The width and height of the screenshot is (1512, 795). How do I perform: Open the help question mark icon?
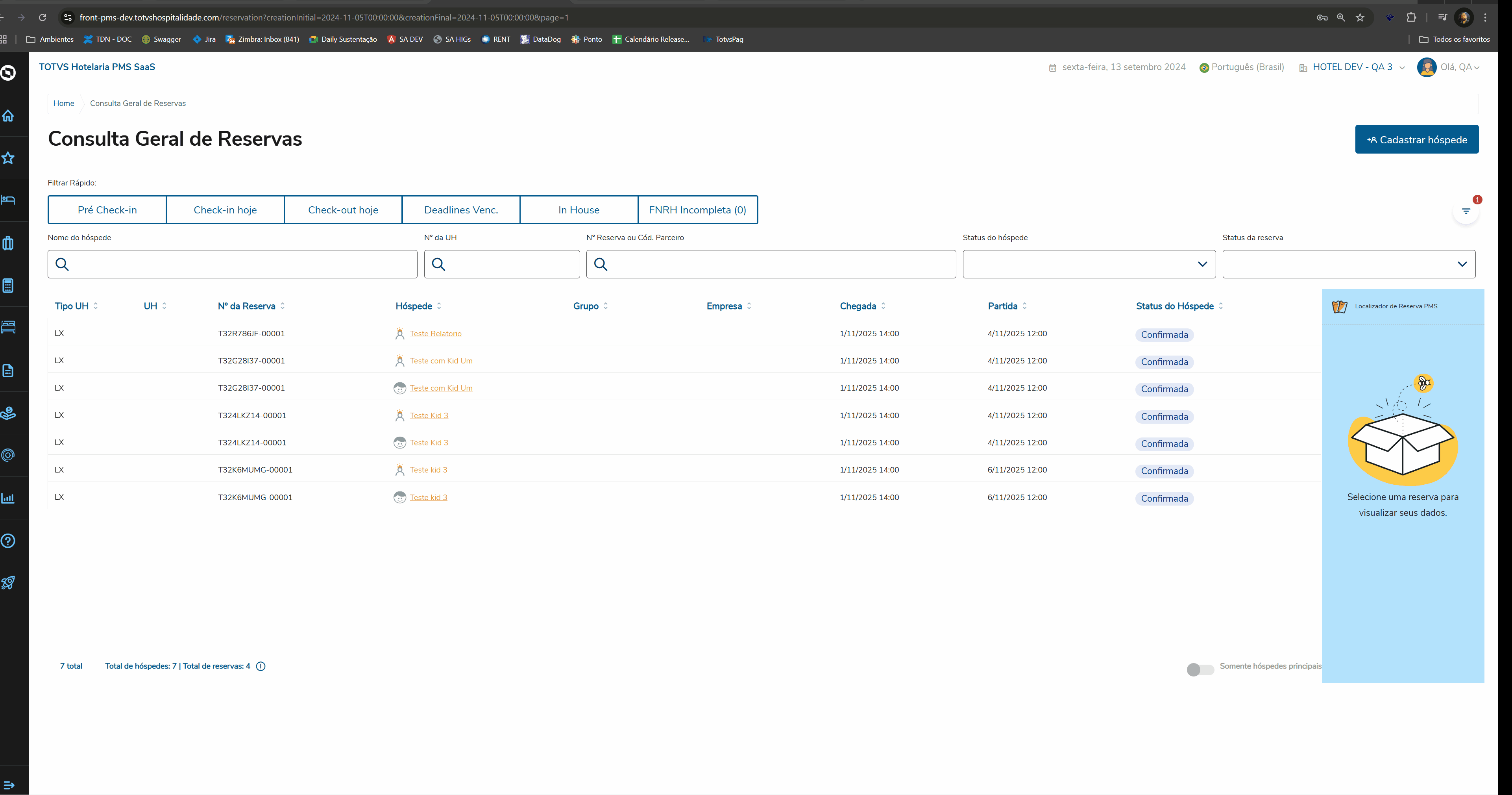pos(8,541)
